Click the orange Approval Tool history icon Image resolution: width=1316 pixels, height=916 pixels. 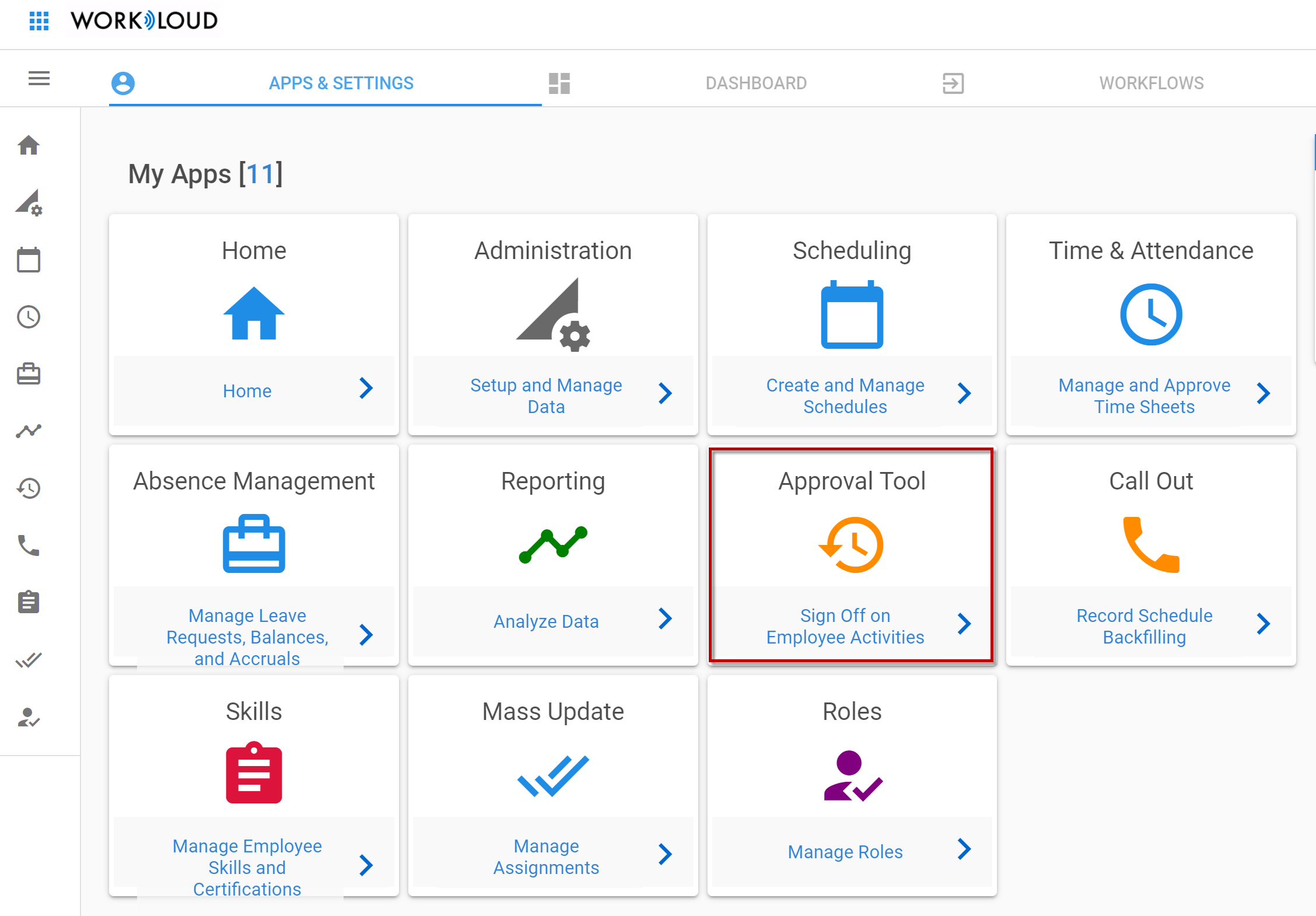coord(852,545)
